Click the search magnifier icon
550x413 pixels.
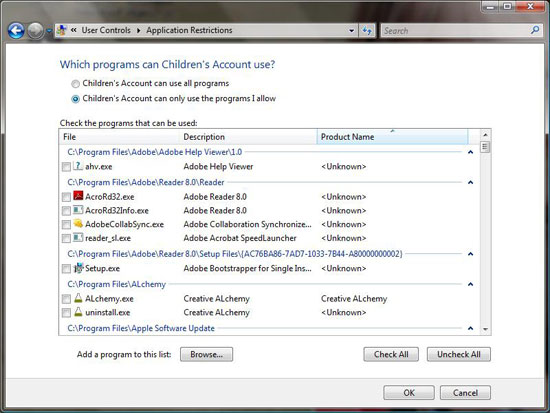pyautogui.click(x=535, y=30)
